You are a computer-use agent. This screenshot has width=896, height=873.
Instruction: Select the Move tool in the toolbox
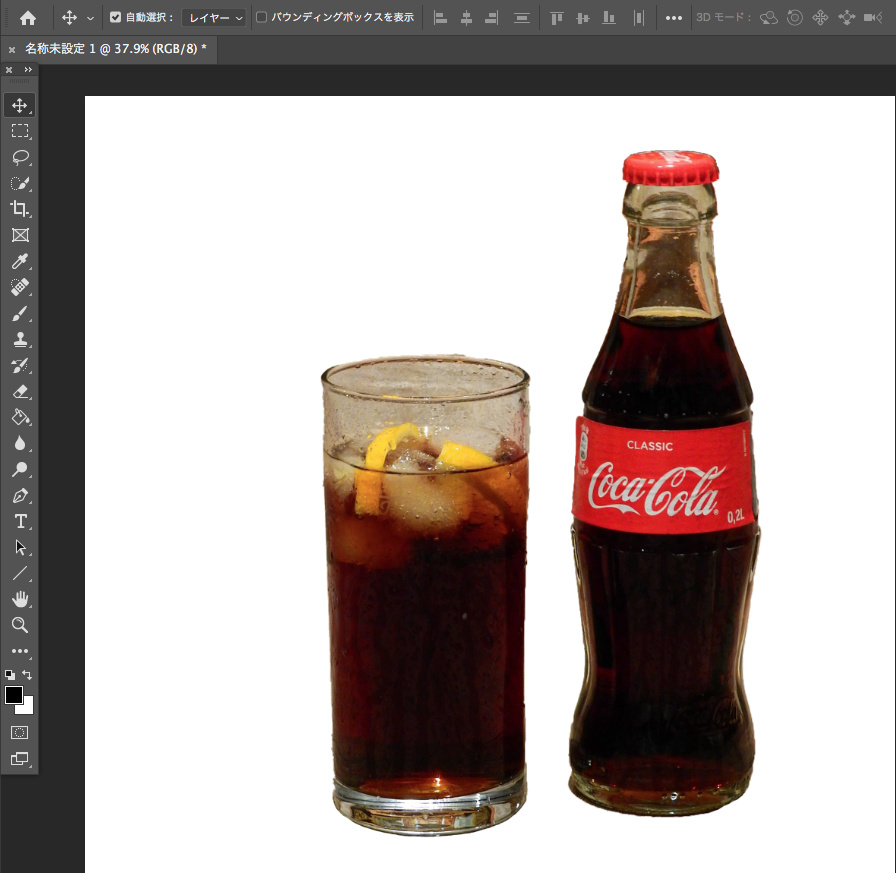tap(19, 105)
